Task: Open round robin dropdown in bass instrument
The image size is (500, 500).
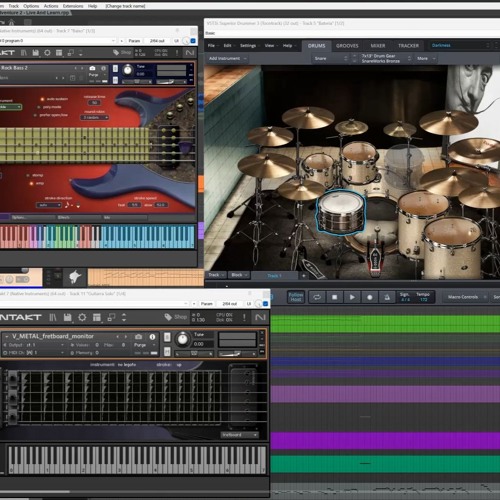Action: point(95,118)
